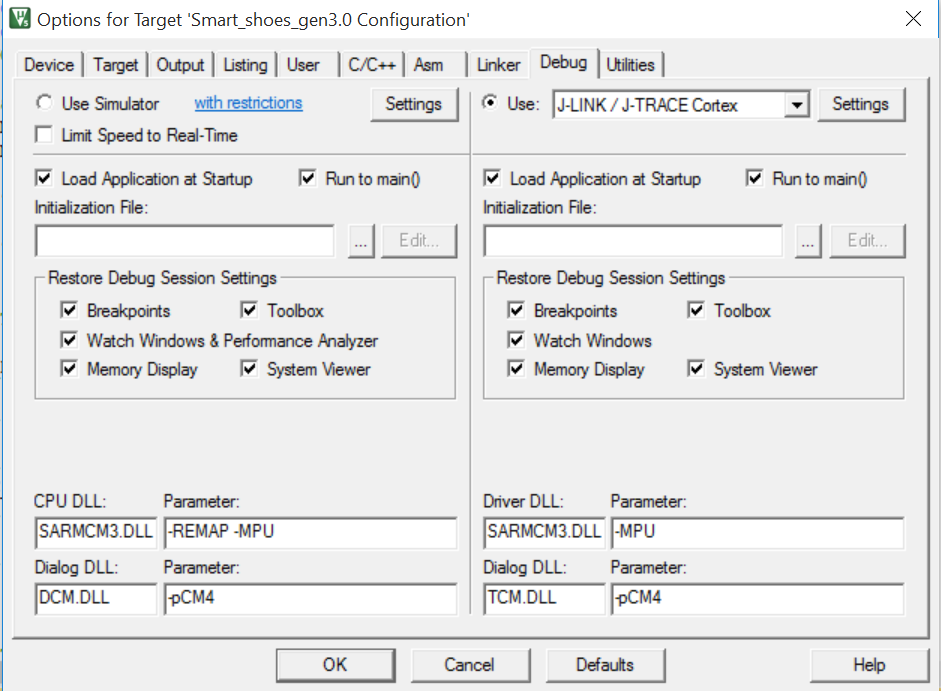Switch to the Device tab
The width and height of the screenshot is (941, 691).
pyautogui.click(x=49, y=65)
